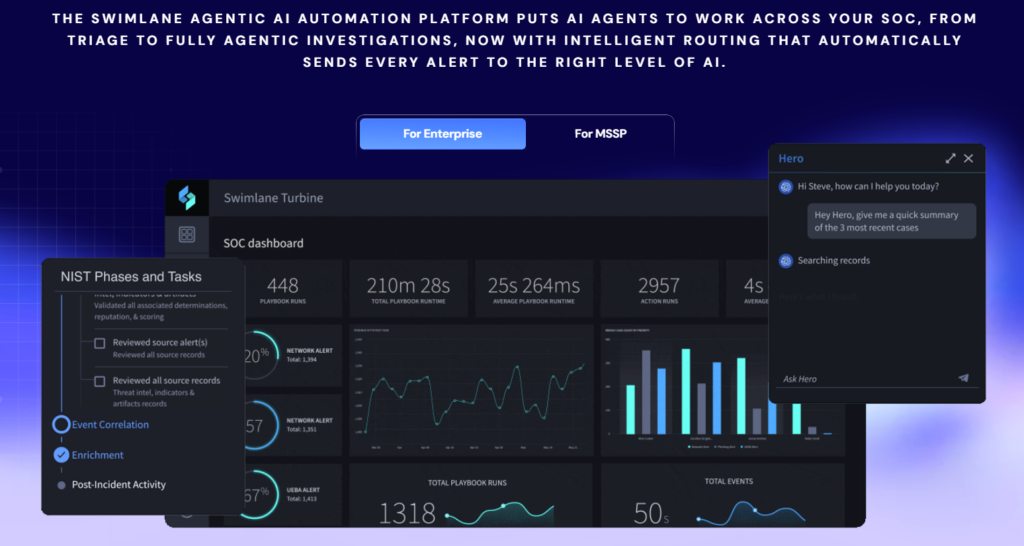Click the Swimlane logo icon
1024x546 pixels.
click(187, 198)
